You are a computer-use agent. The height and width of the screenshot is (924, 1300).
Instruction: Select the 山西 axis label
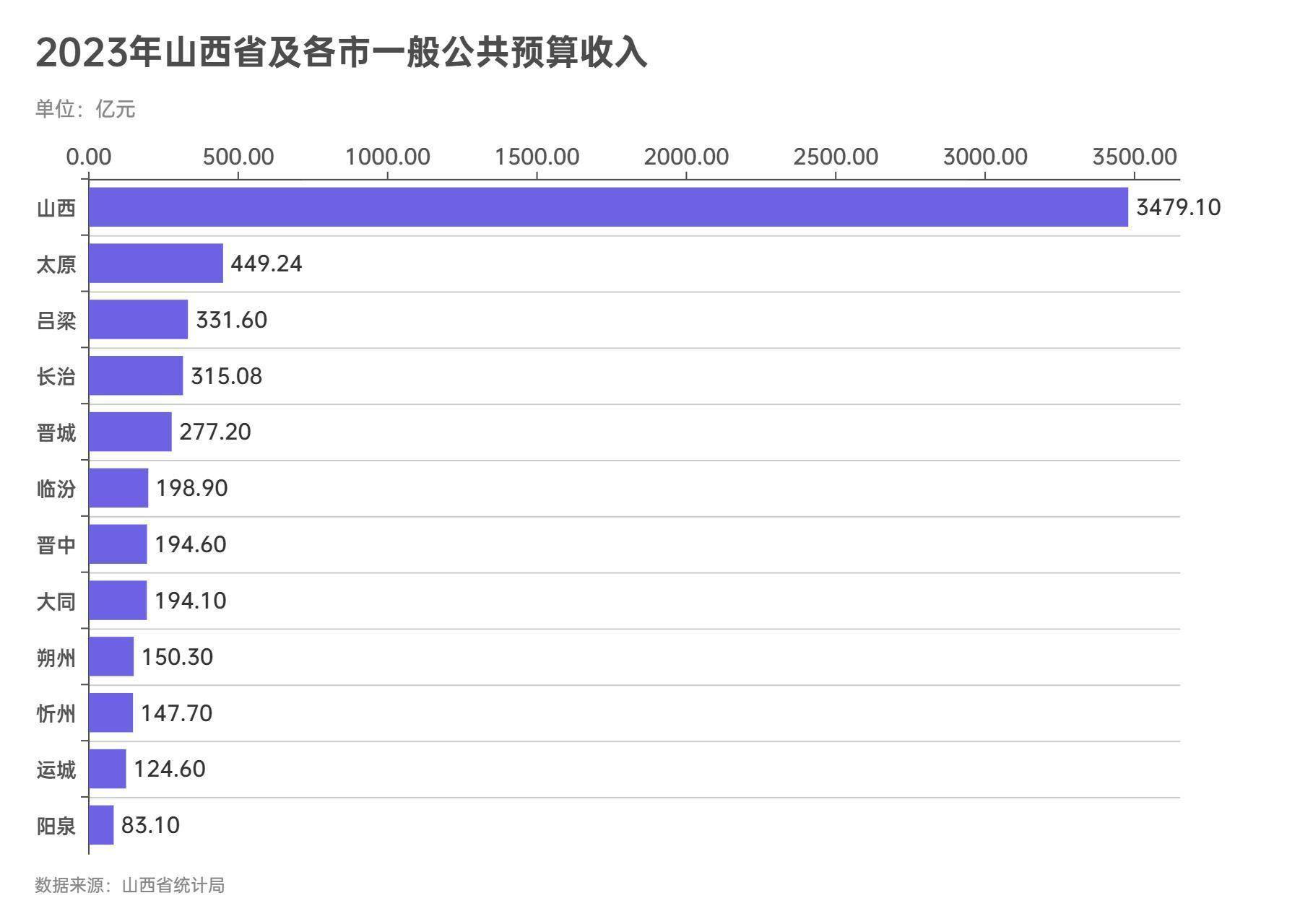tap(56, 208)
